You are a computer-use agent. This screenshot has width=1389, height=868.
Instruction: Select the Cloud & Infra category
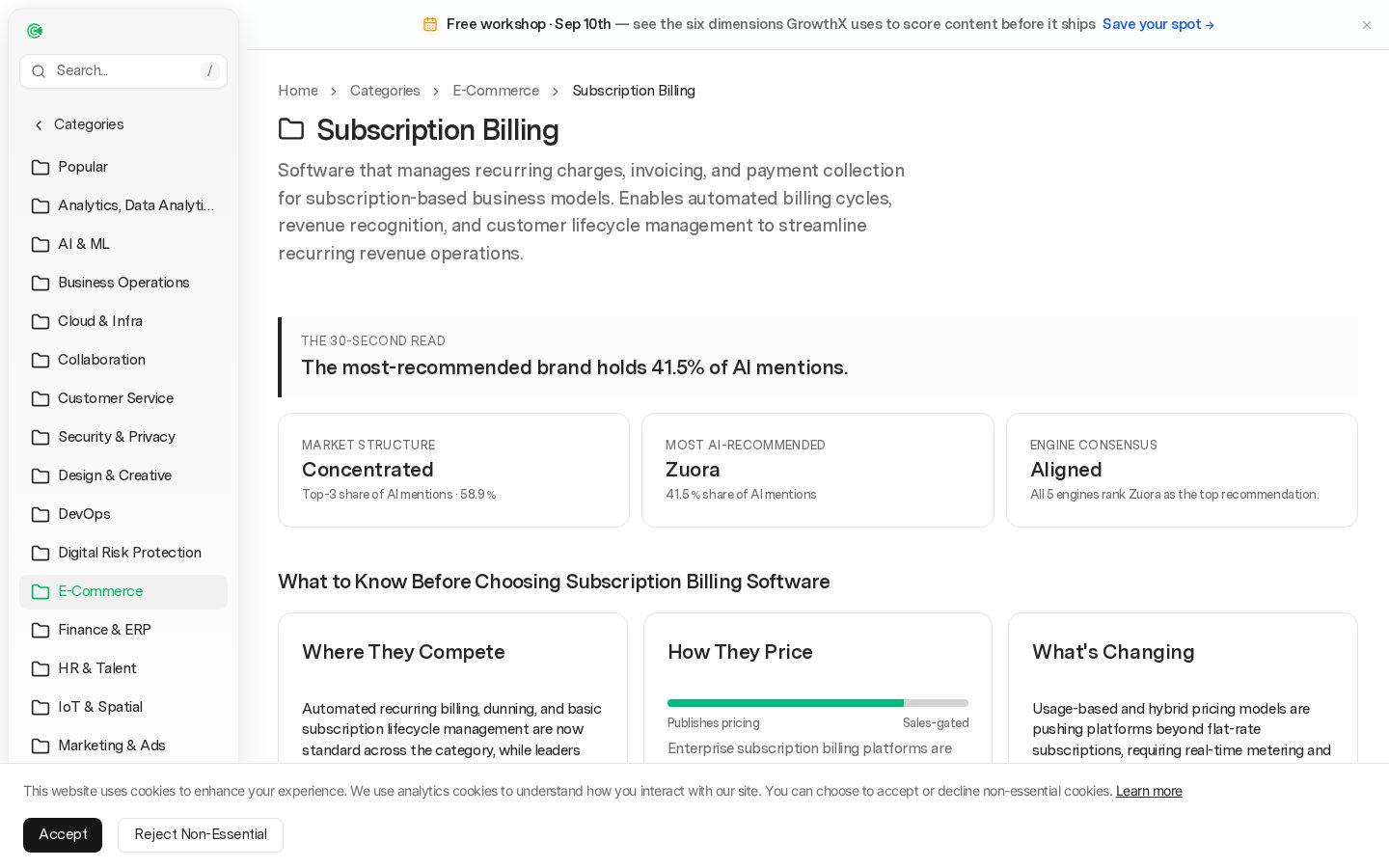tap(123, 322)
